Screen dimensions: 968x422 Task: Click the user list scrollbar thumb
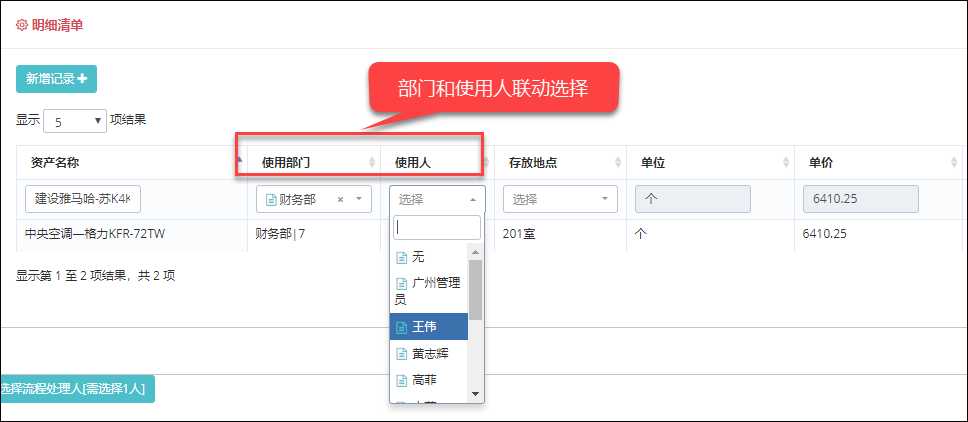[x=475, y=289]
